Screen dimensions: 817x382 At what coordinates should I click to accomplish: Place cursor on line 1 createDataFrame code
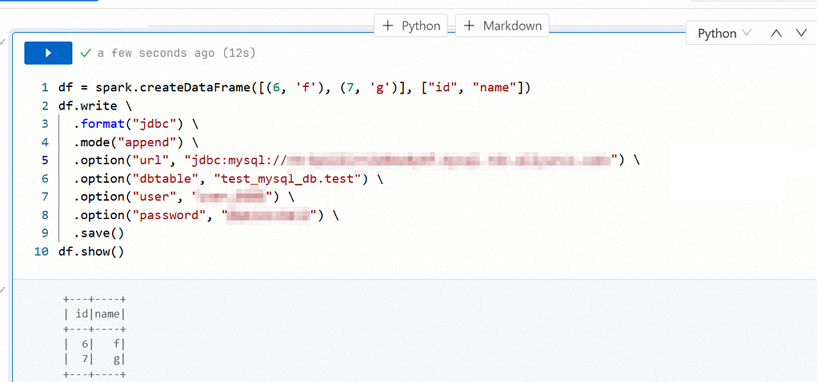[294, 88]
